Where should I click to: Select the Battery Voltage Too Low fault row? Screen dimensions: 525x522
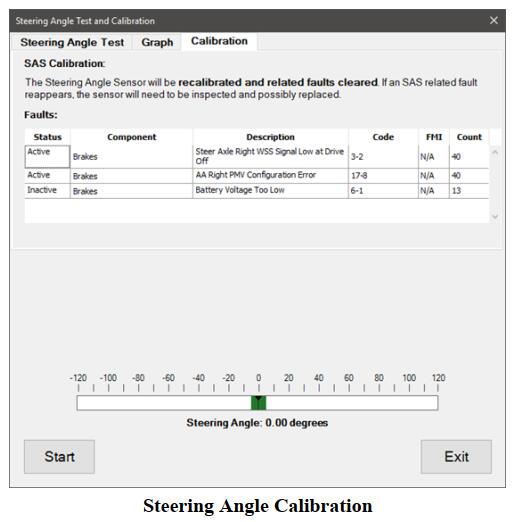[256, 191]
